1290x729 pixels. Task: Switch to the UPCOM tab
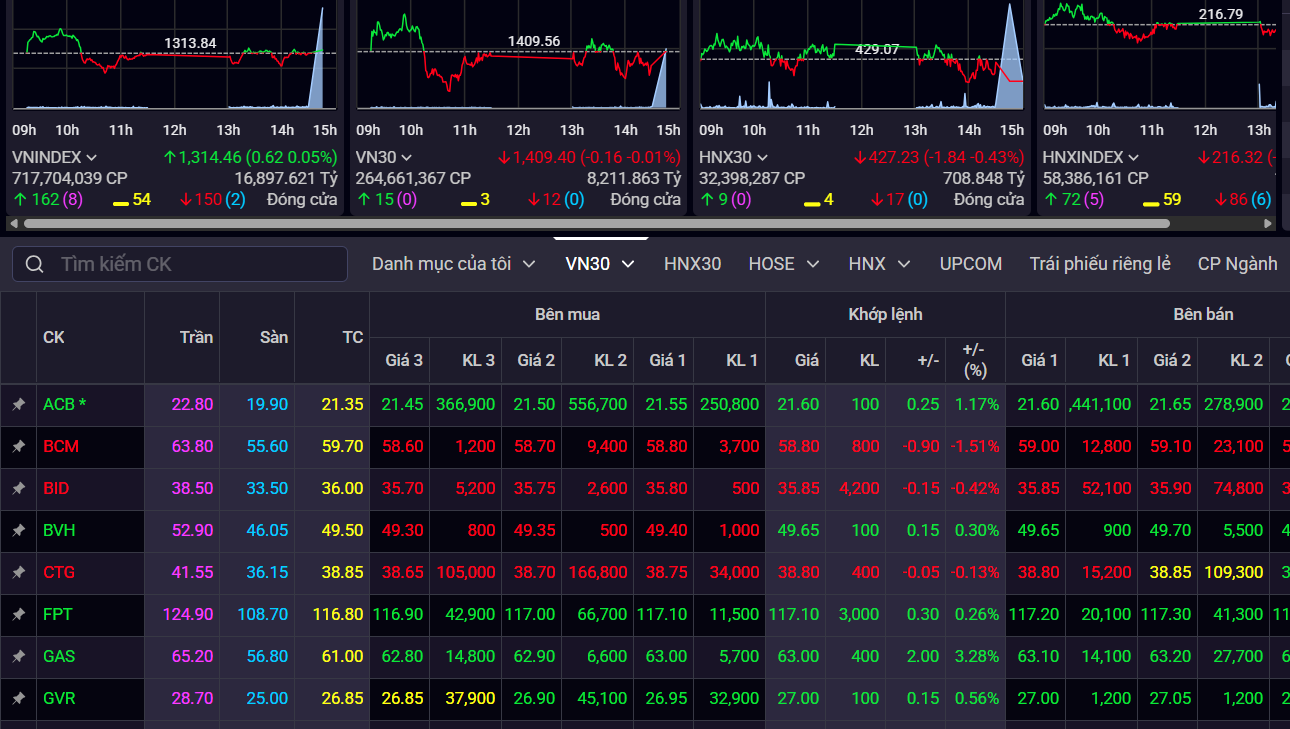point(971,264)
